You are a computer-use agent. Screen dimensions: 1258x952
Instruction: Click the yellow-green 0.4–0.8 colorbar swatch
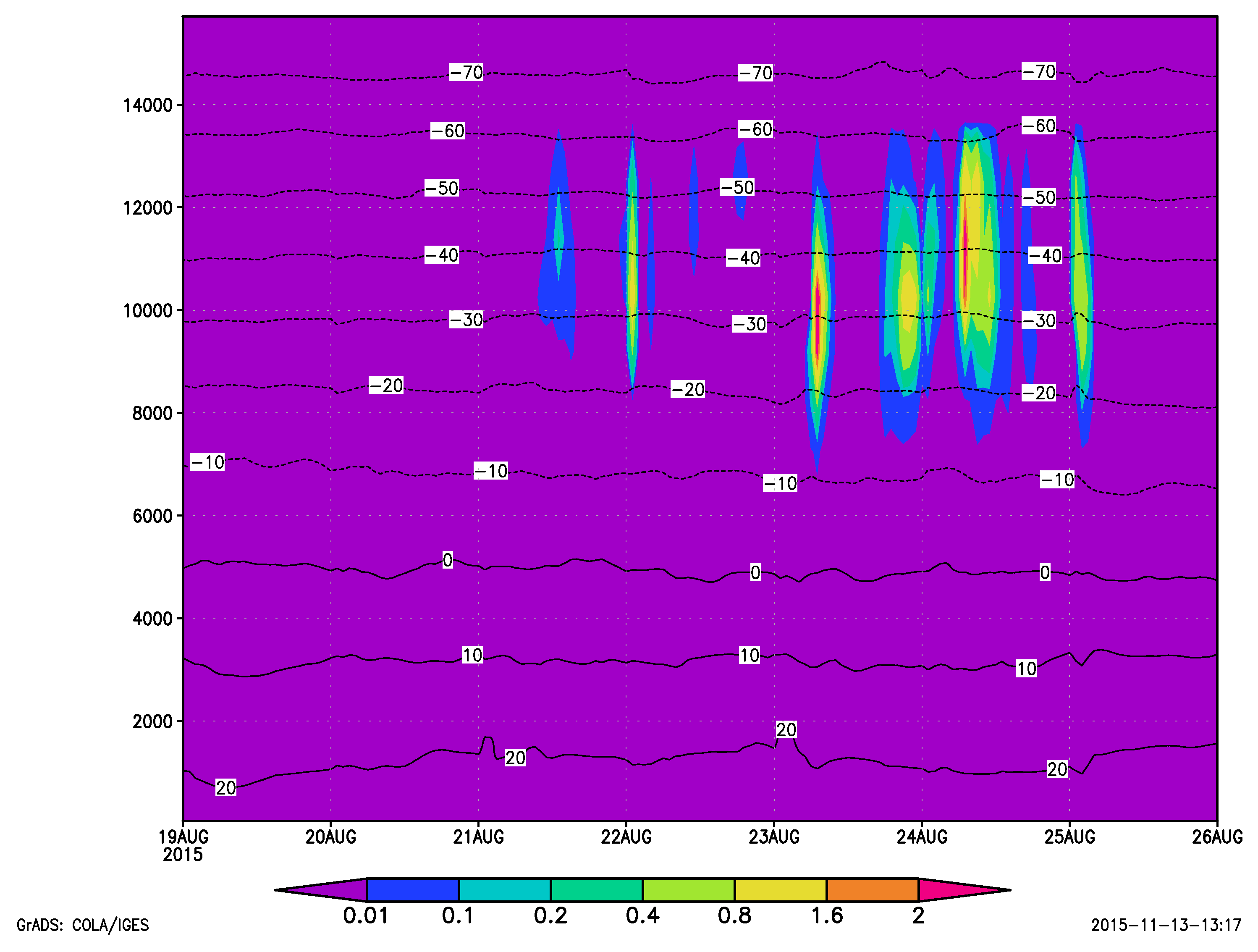(x=689, y=890)
